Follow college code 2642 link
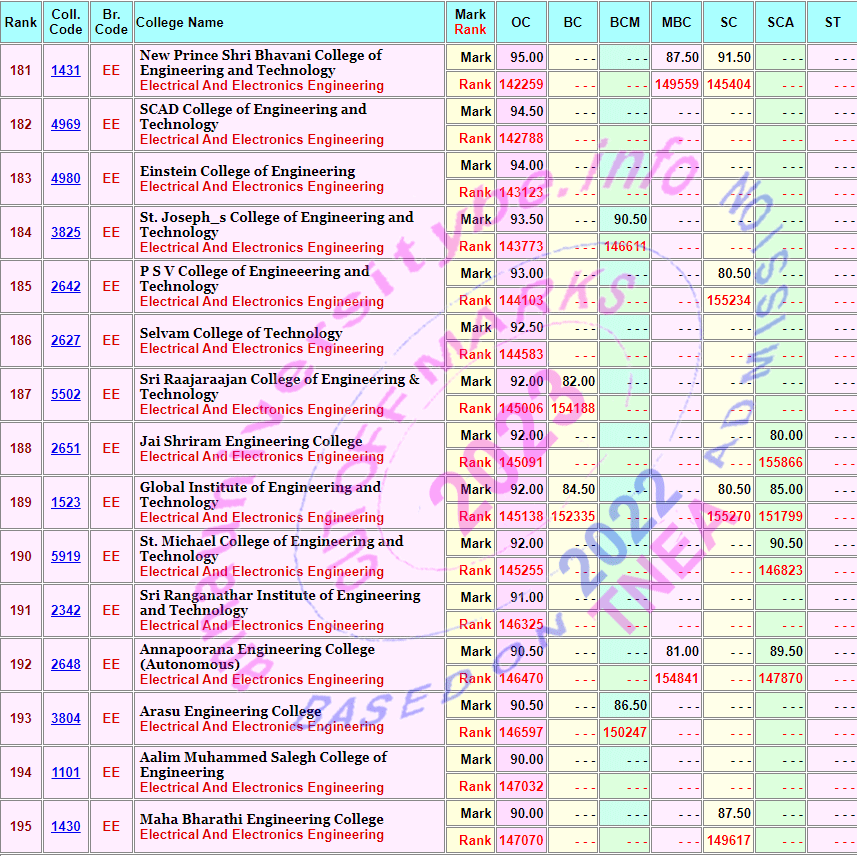 [66, 287]
